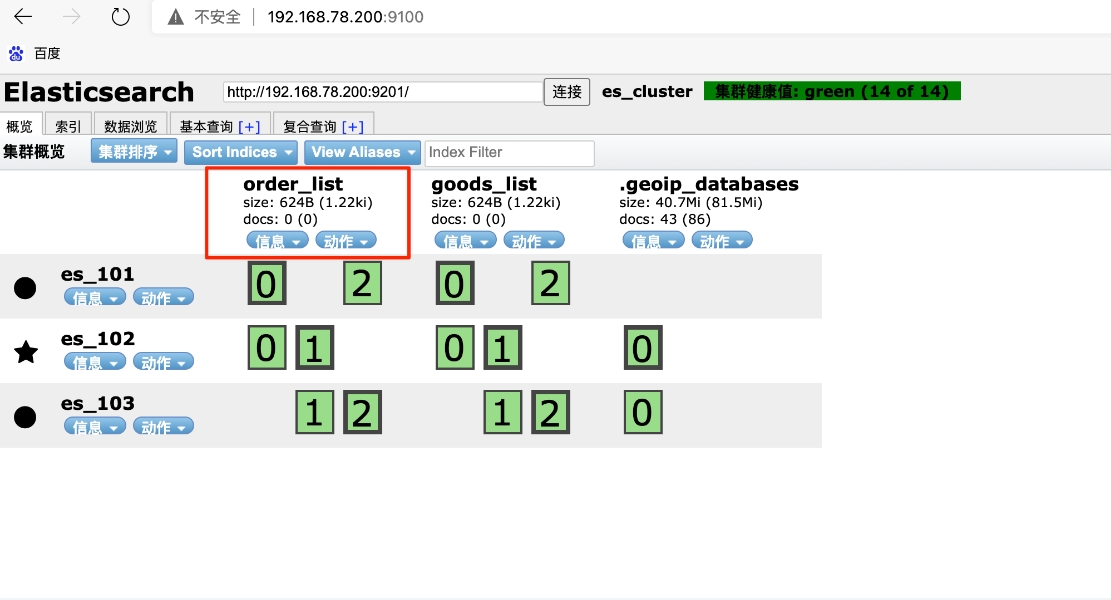Click the Baidu bookmark icon
The height and width of the screenshot is (600, 1111).
coord(16,53)
